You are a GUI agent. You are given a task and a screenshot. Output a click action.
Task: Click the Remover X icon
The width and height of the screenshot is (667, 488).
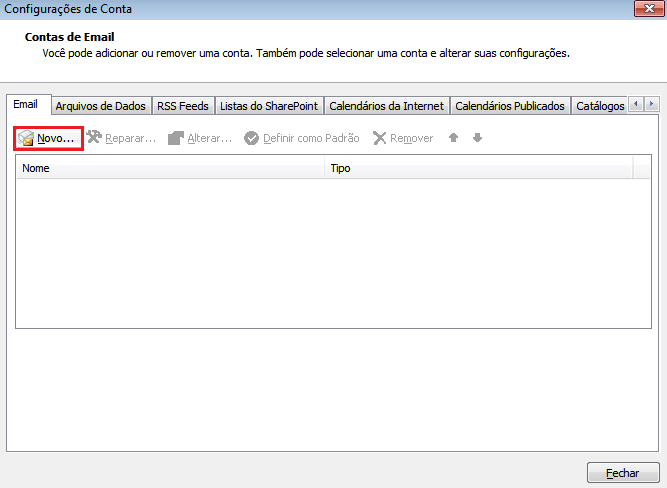[379, 138]
